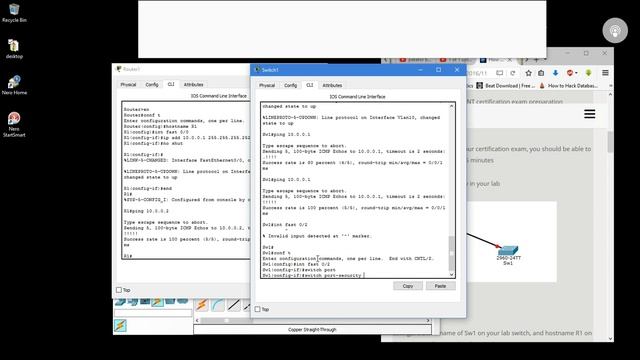Click the Router1 window title bar
The height and width of the screenshot is (360, 640).
click(x=181, y=69)
